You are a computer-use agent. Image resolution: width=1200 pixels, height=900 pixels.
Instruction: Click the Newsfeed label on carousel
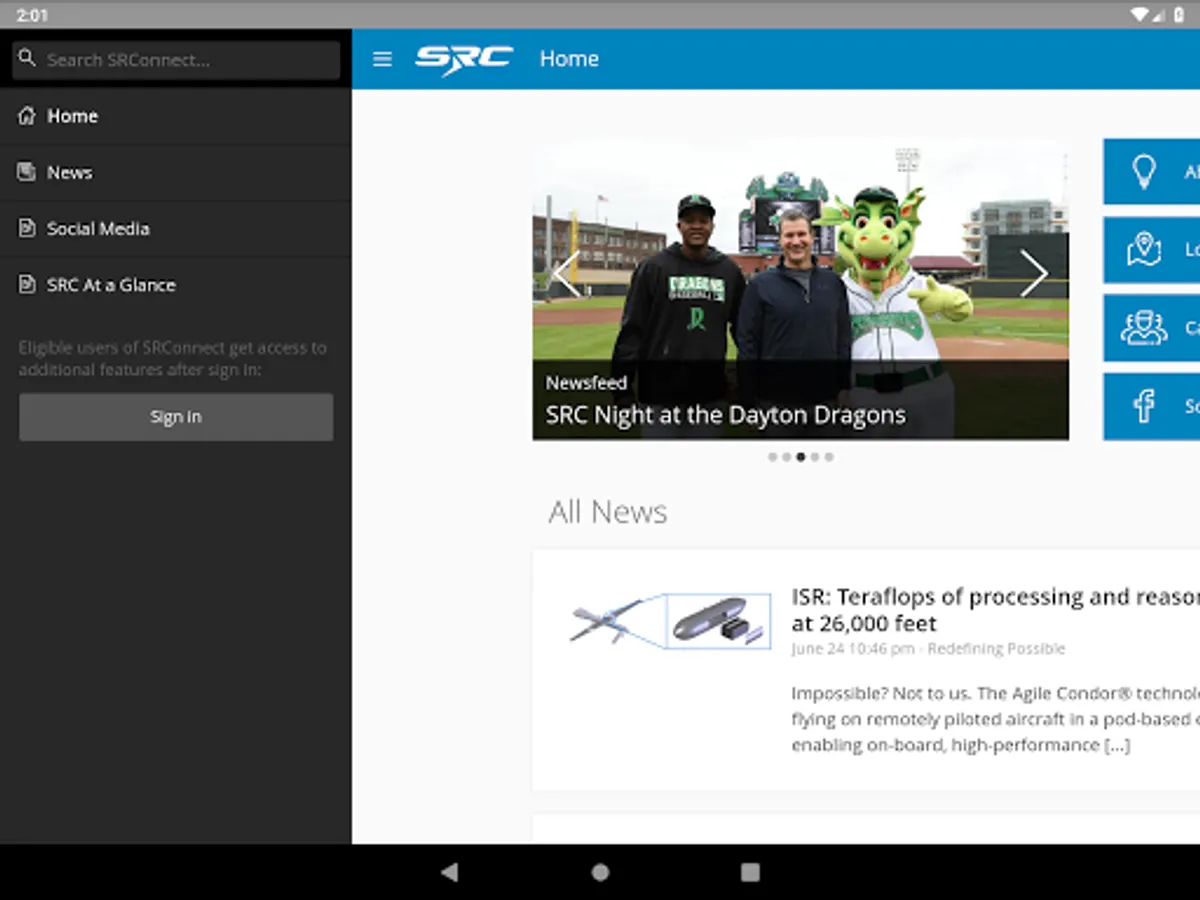click(x=586, y=383)
